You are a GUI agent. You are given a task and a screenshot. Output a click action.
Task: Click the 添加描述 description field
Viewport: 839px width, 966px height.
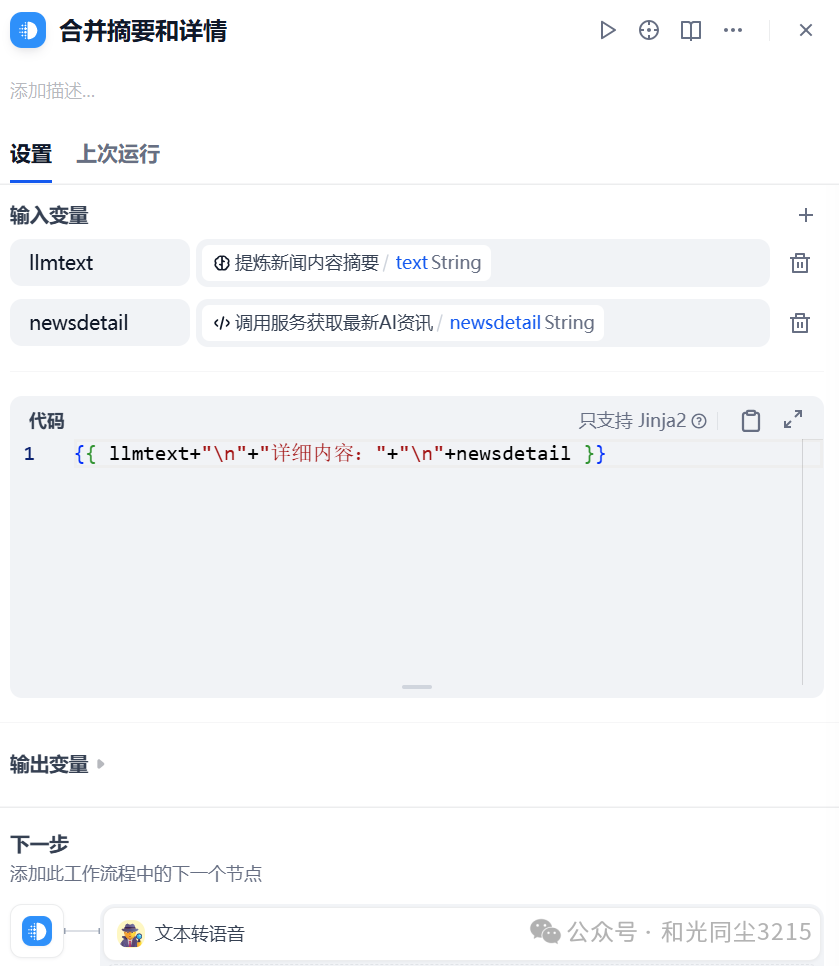[52, 91]
